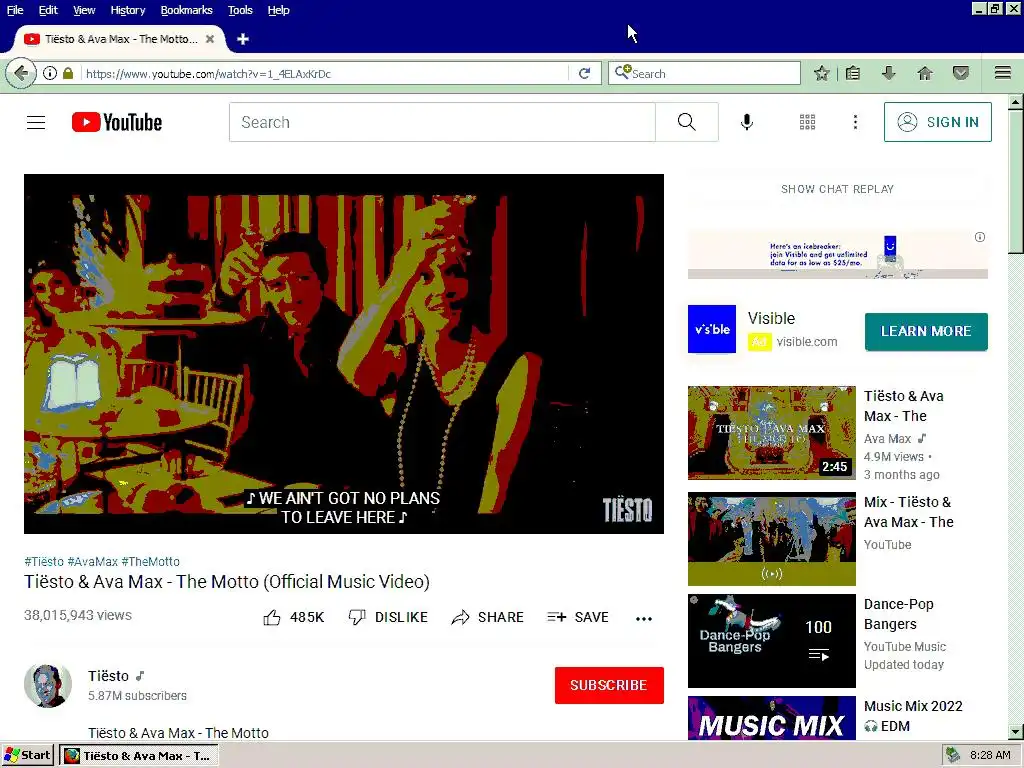
Task: Click LEARN MORE on the Visible ad
Action: 926,332
